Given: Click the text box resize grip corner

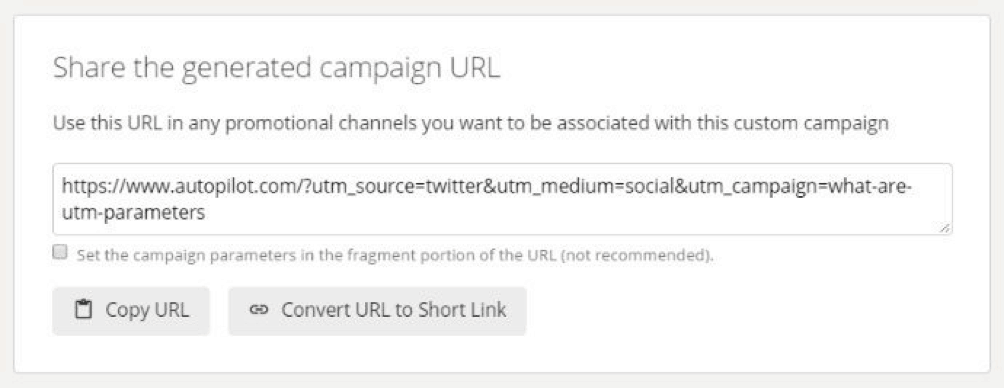Looking at the screenshot, I should click(x=946, y=228).
